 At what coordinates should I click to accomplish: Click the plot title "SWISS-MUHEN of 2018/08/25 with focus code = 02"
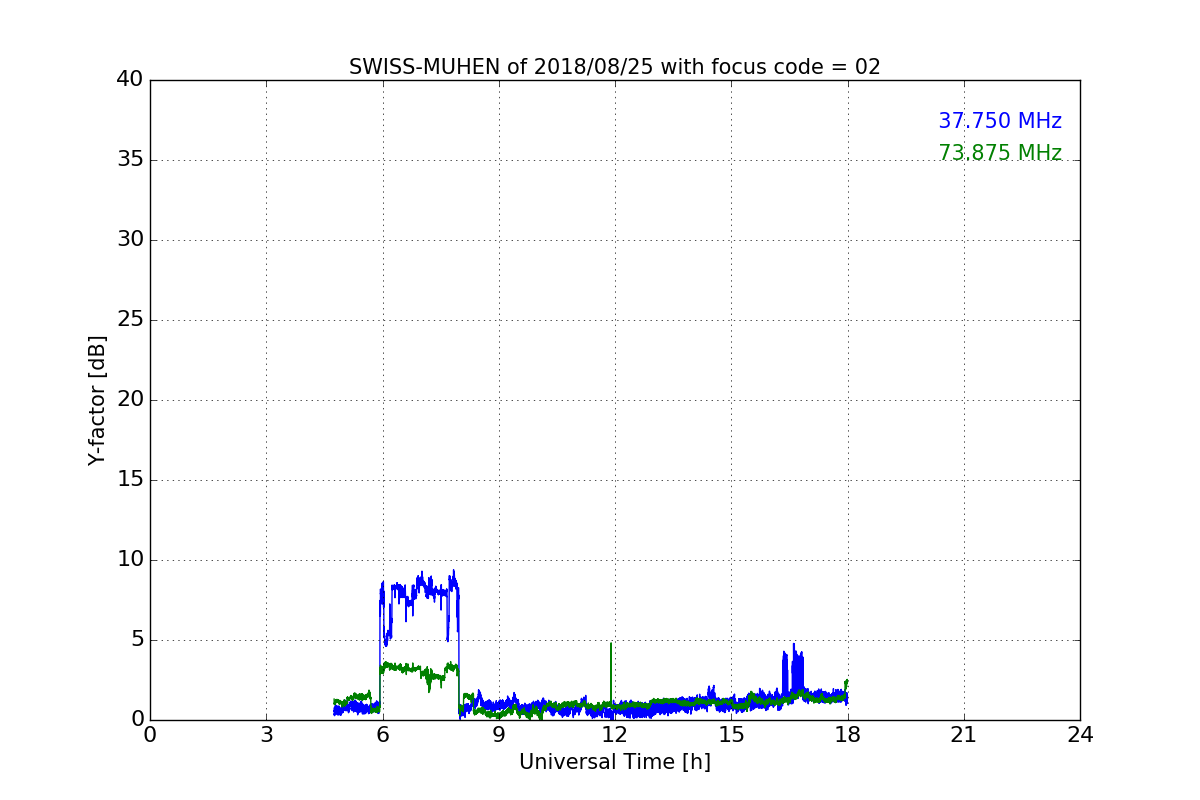coord(615,67)
